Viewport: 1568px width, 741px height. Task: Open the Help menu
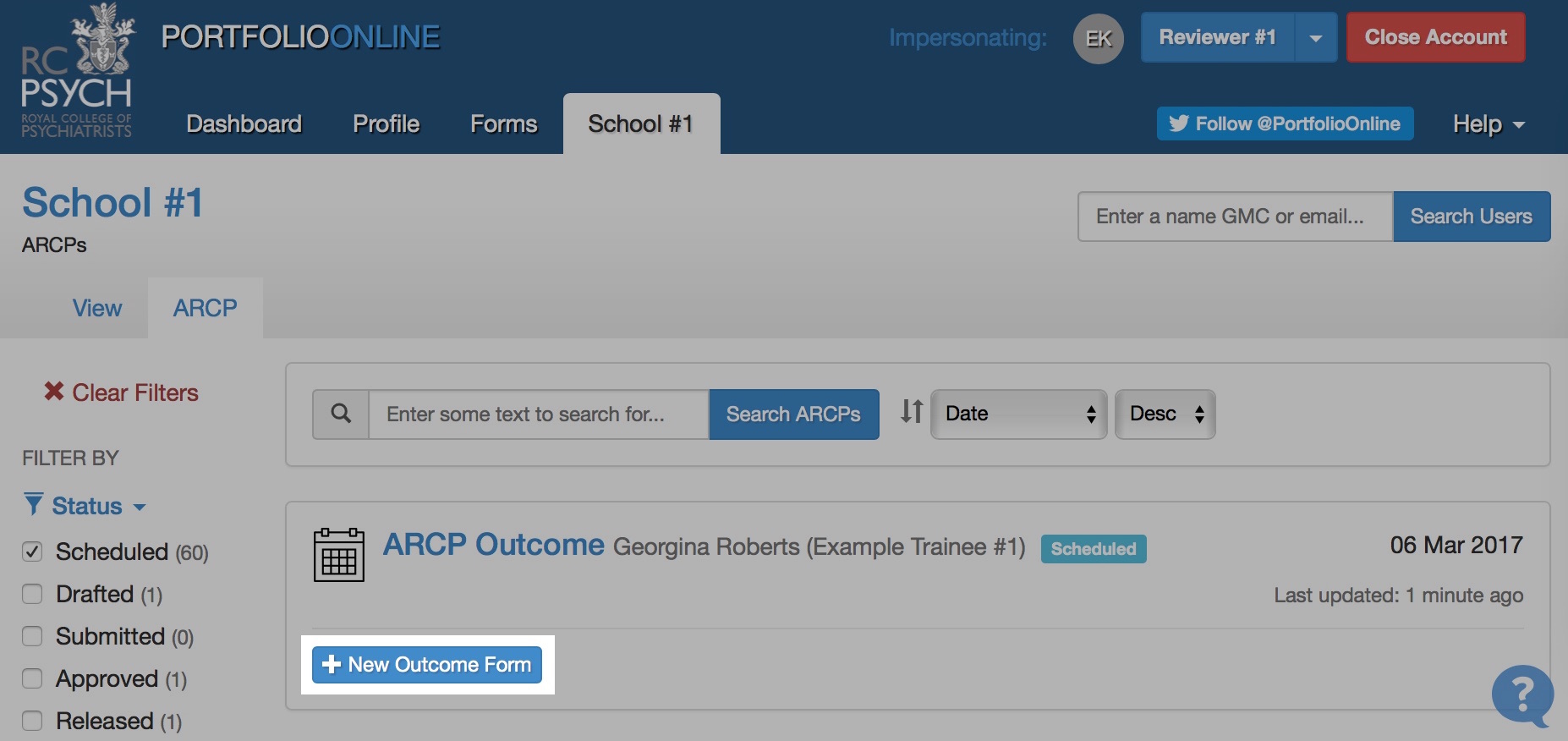[x=1488, y=124]
